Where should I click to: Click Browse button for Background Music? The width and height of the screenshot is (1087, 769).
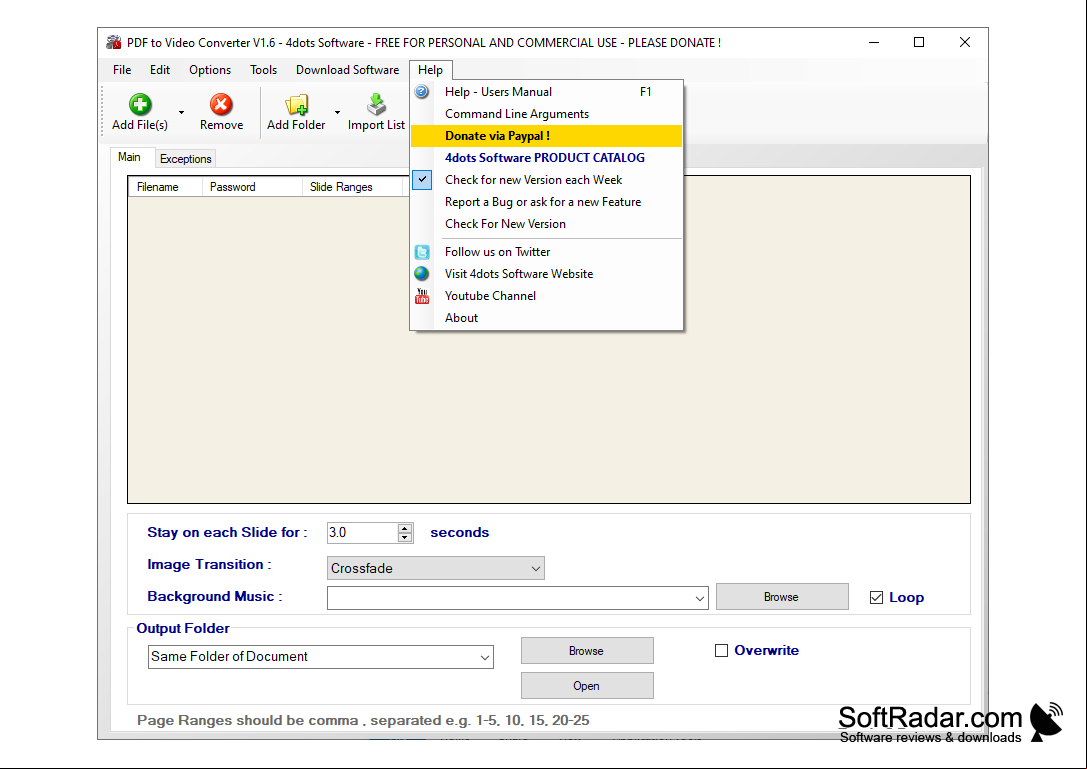coord(781,597)
